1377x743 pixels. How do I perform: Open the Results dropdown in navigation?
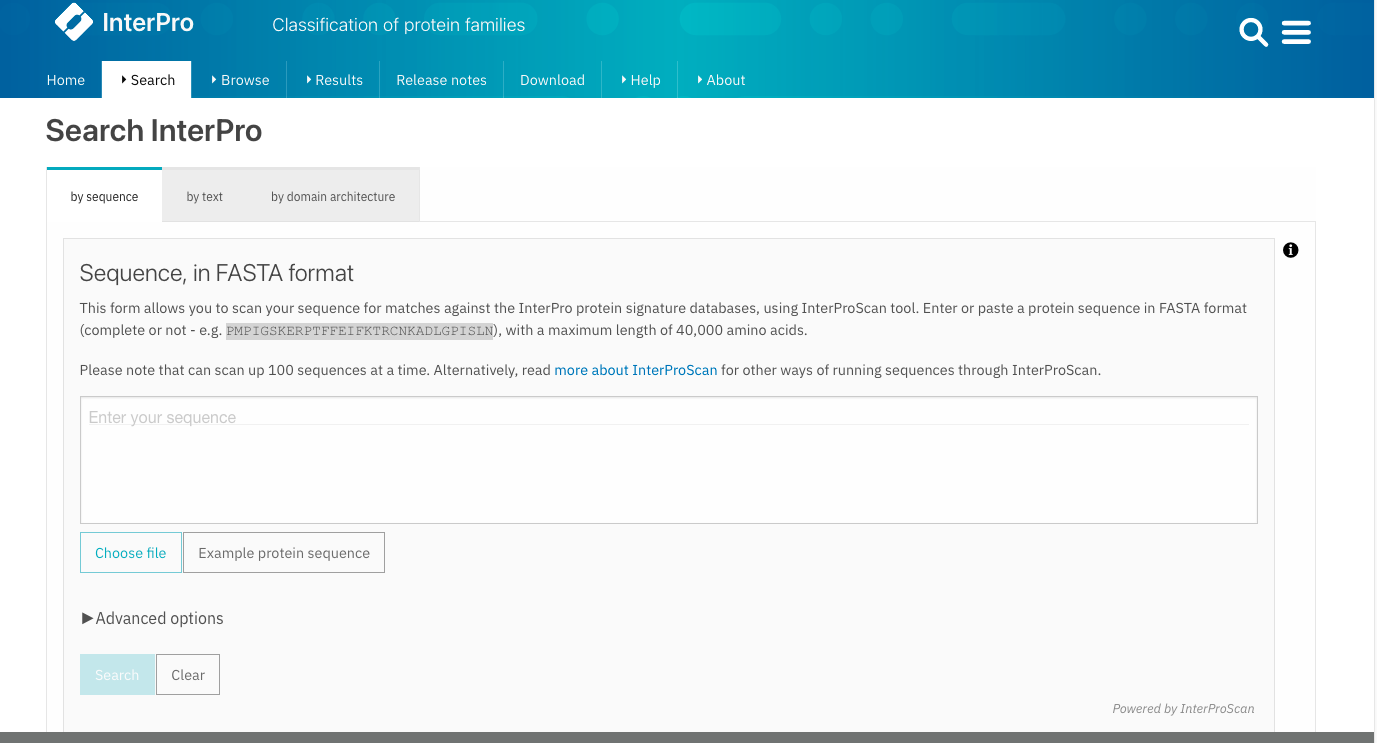[x=334, y=80]
